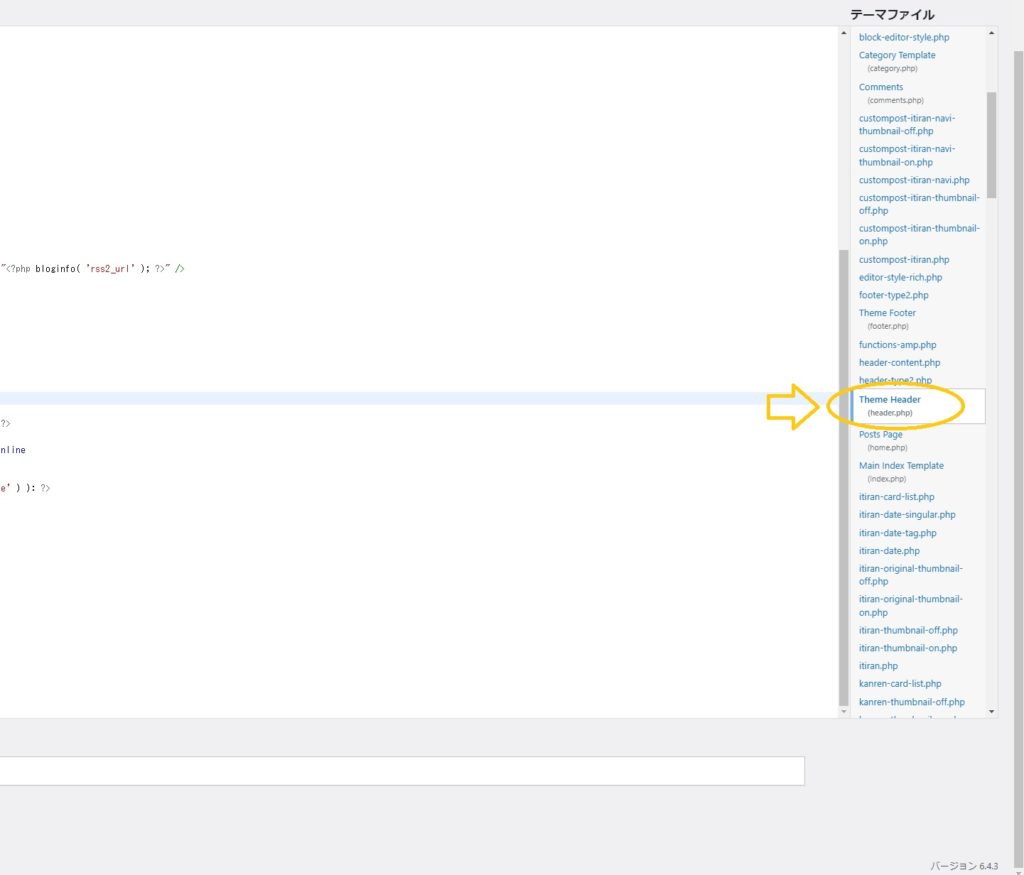Select functions-amp.php from the list
This screenshot has width=1024, height=875.
tap(897, 345)
